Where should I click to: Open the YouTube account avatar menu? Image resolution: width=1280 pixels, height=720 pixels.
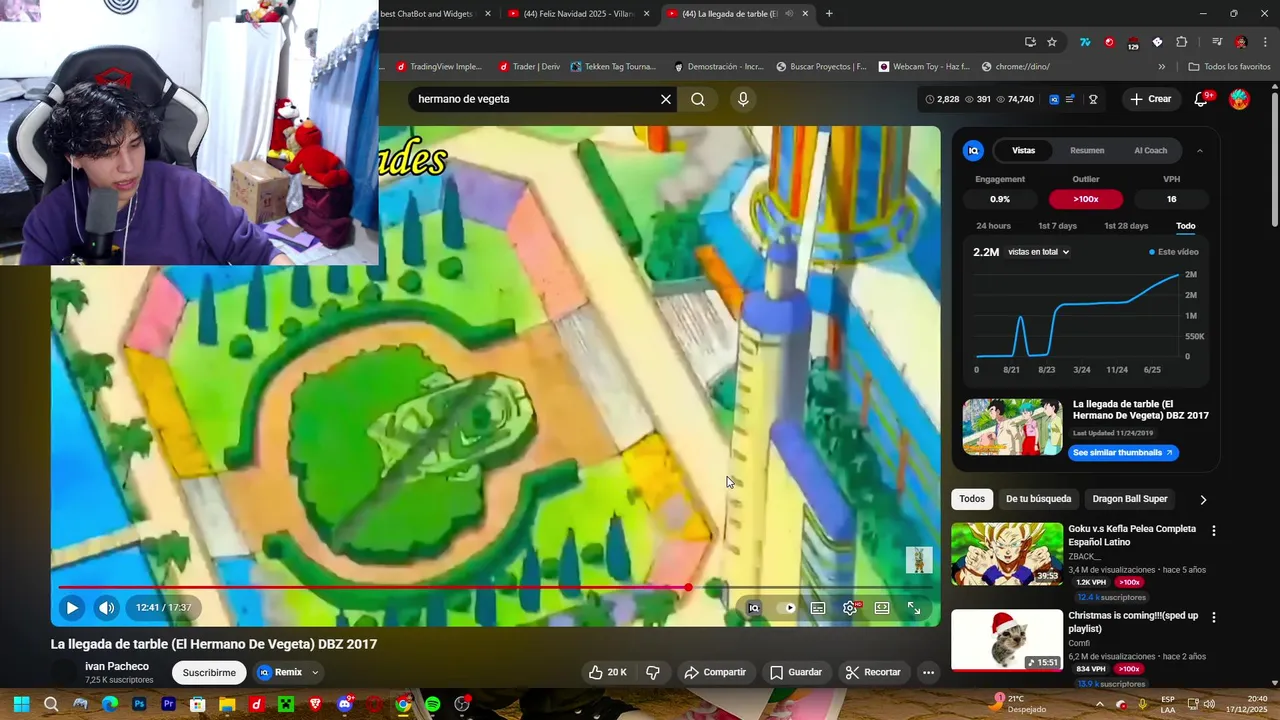(x=1239, y=99)
